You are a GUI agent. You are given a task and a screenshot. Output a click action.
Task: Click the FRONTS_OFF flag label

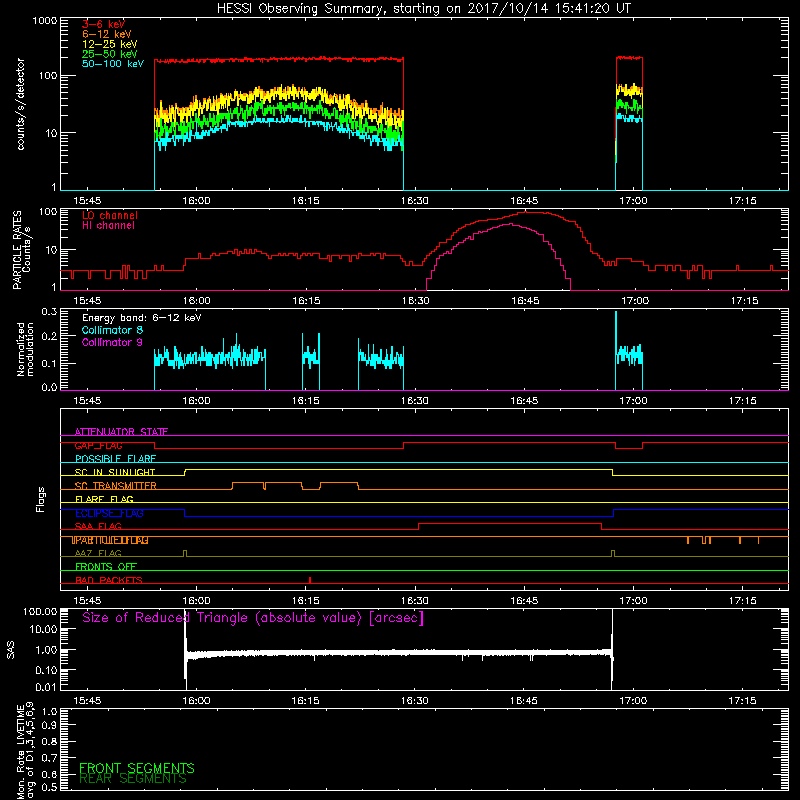106,567
